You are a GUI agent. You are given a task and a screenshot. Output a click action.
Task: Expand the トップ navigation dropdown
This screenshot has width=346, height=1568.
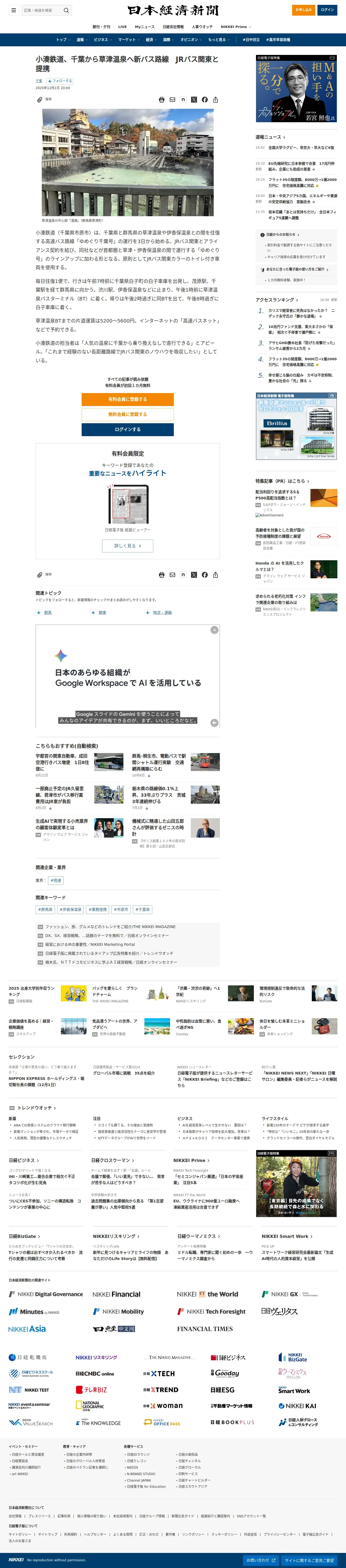pos(63,40)
